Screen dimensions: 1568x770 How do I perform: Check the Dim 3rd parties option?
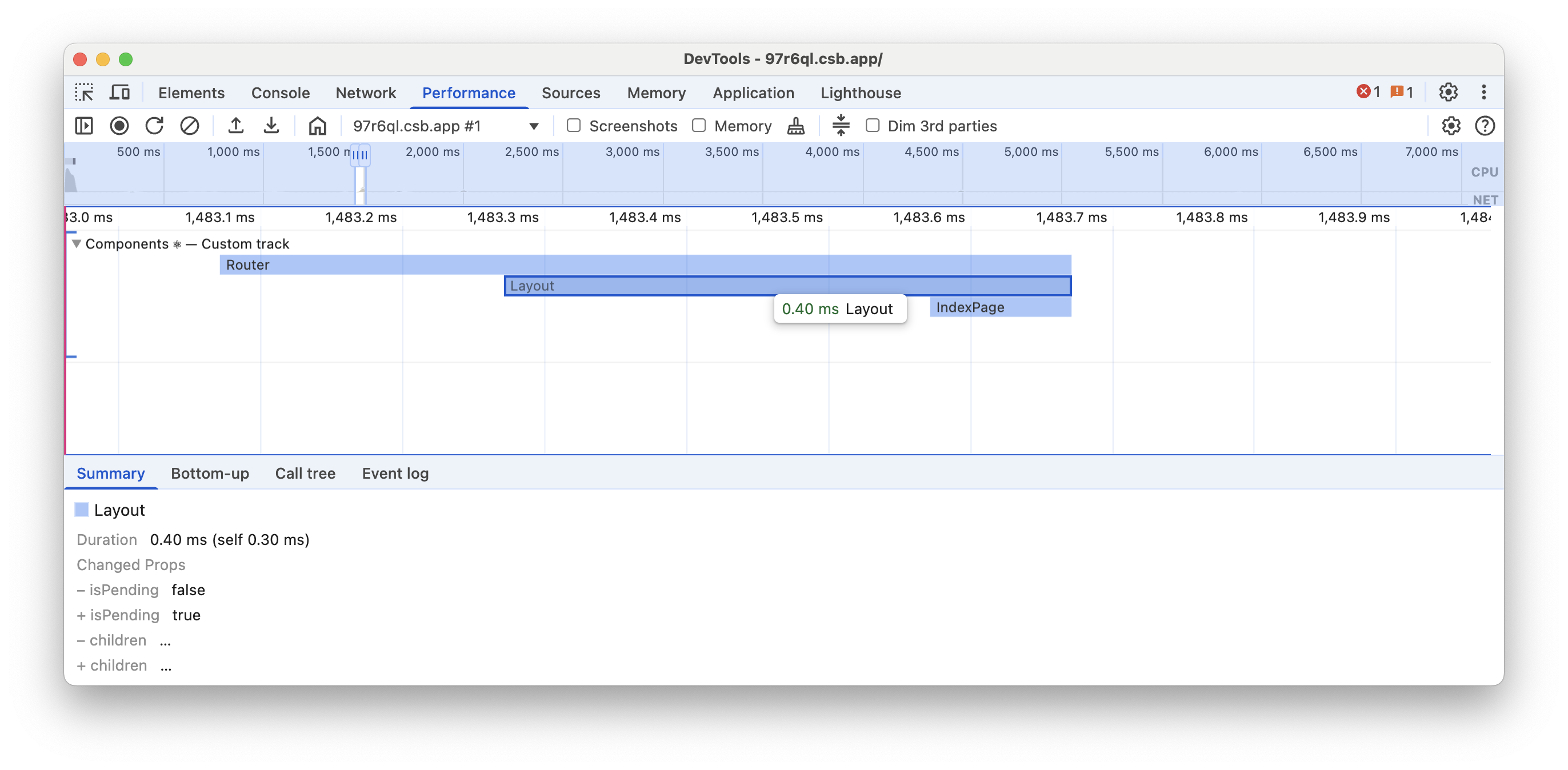pos(872,126)
